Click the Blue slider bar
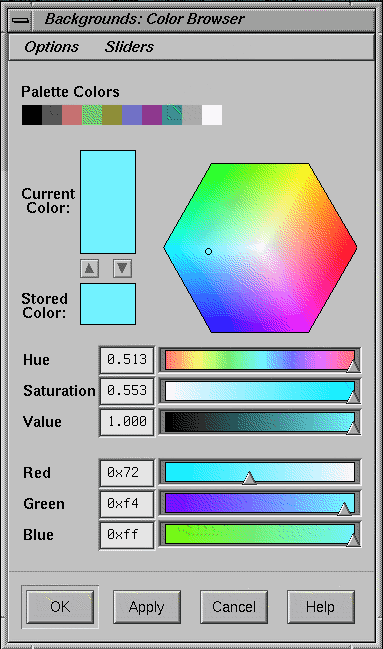The image size is (383, 649). click(260, 534)
